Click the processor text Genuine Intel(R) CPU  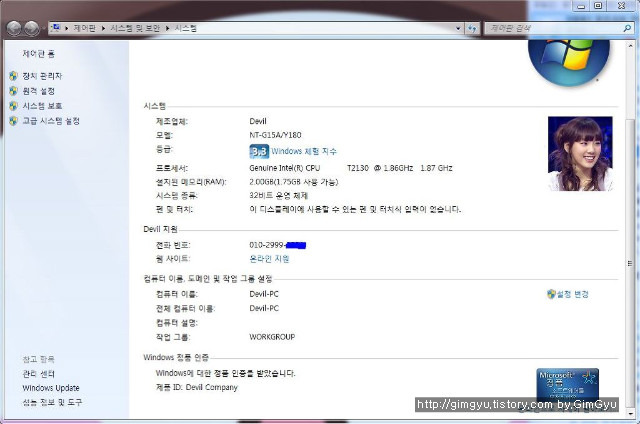point(285,168)
